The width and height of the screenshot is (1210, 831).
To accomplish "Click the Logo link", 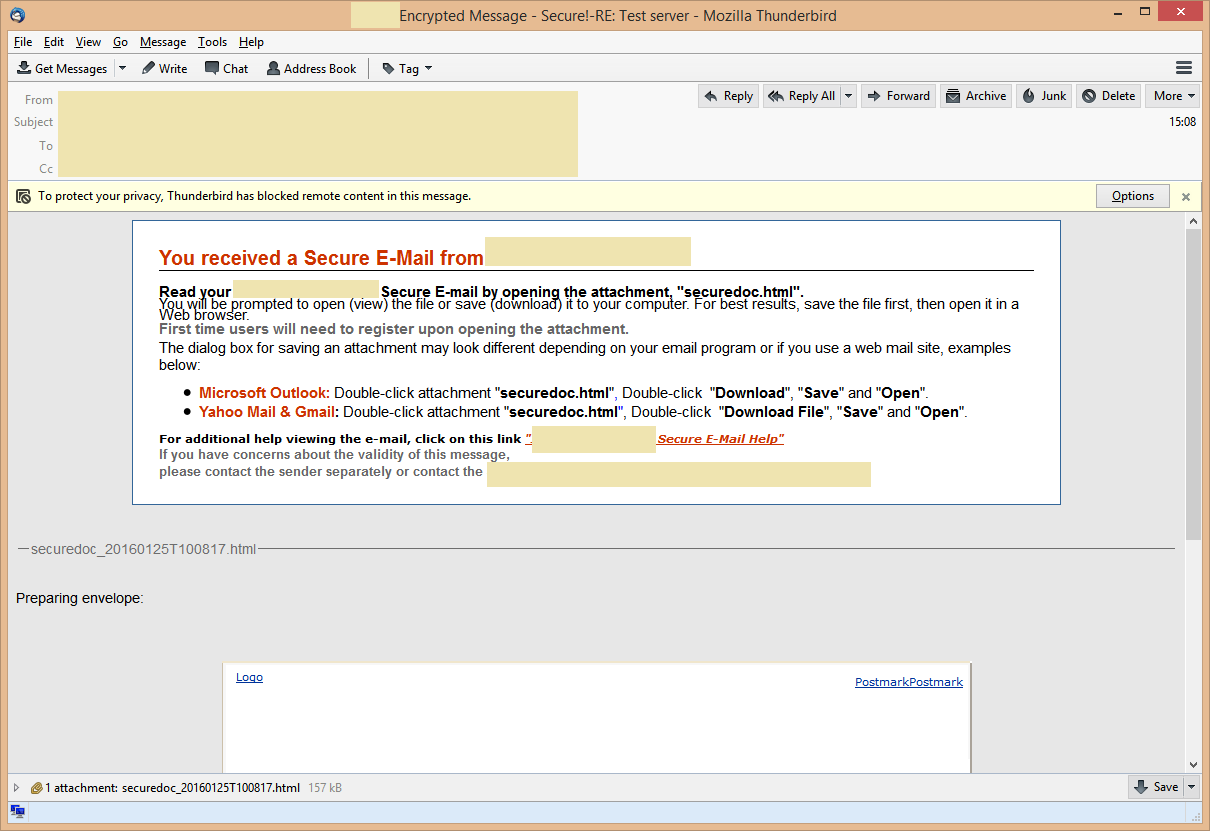I will (249, 677).
